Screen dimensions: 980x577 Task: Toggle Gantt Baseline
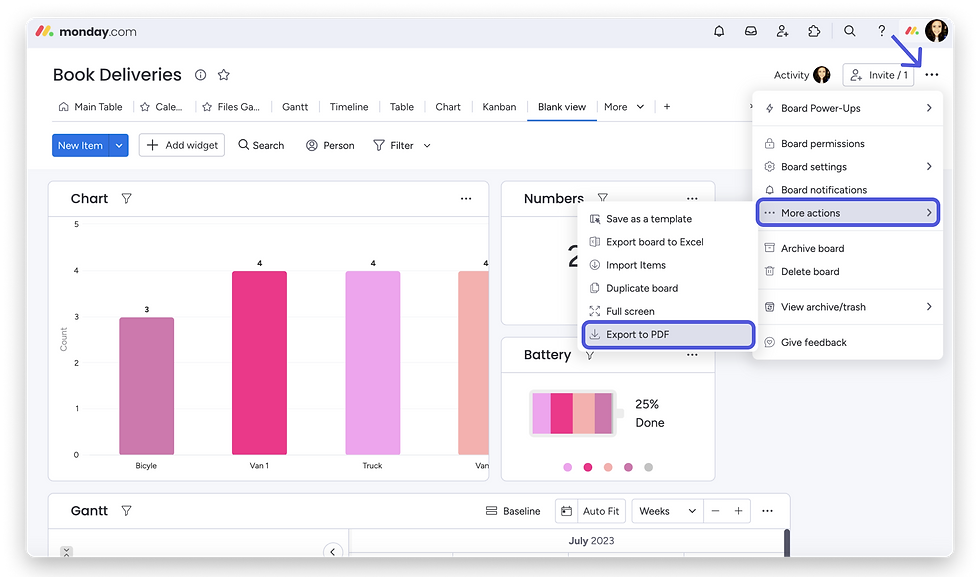pos(513,511)
